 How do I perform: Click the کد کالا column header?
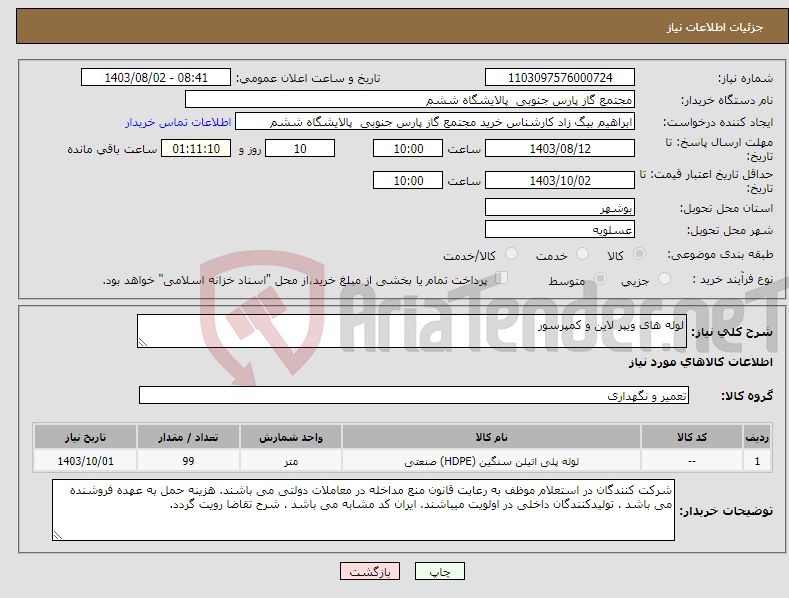(692, 437)
